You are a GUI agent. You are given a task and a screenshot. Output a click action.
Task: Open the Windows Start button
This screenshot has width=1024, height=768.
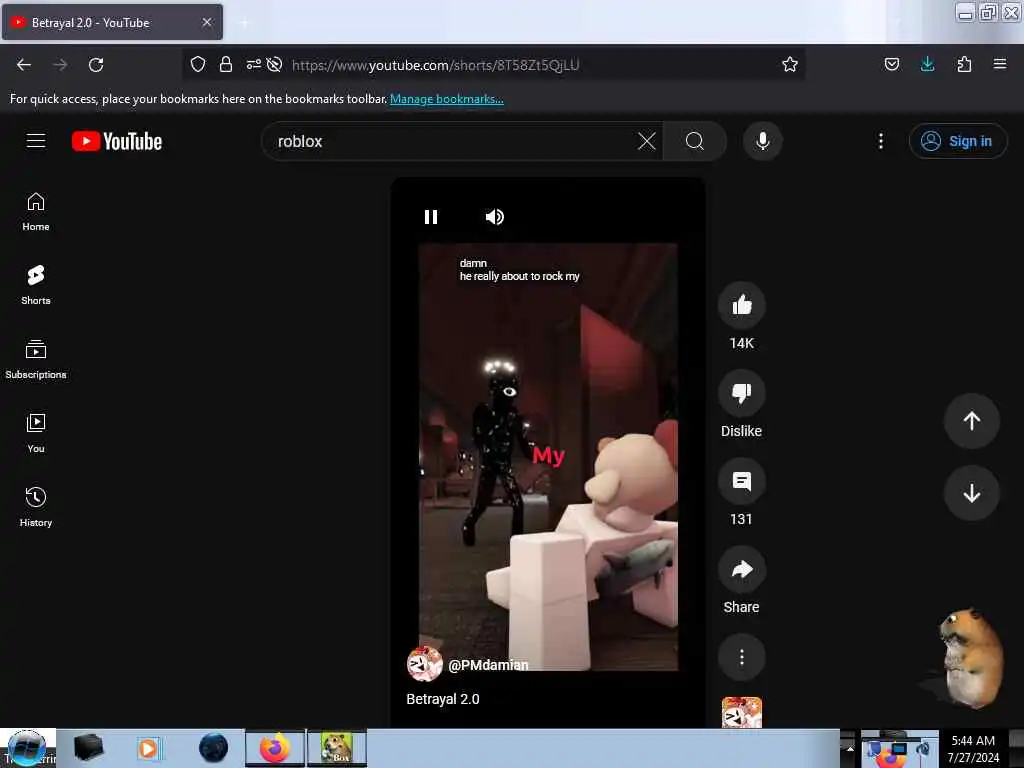point(27,748)
